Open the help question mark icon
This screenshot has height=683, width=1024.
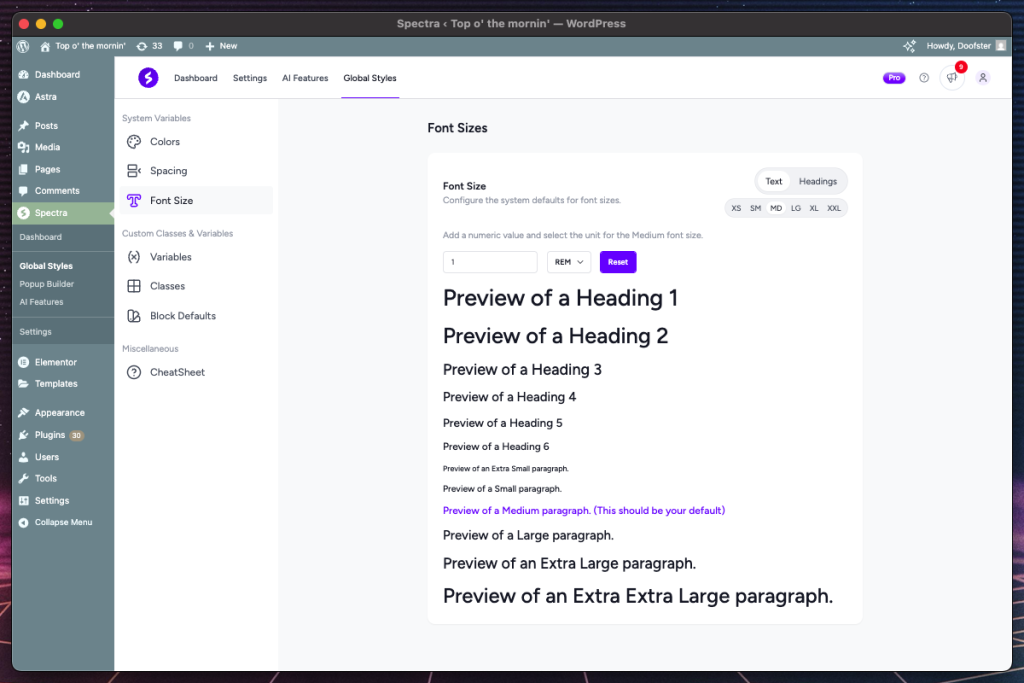[924, 78]
